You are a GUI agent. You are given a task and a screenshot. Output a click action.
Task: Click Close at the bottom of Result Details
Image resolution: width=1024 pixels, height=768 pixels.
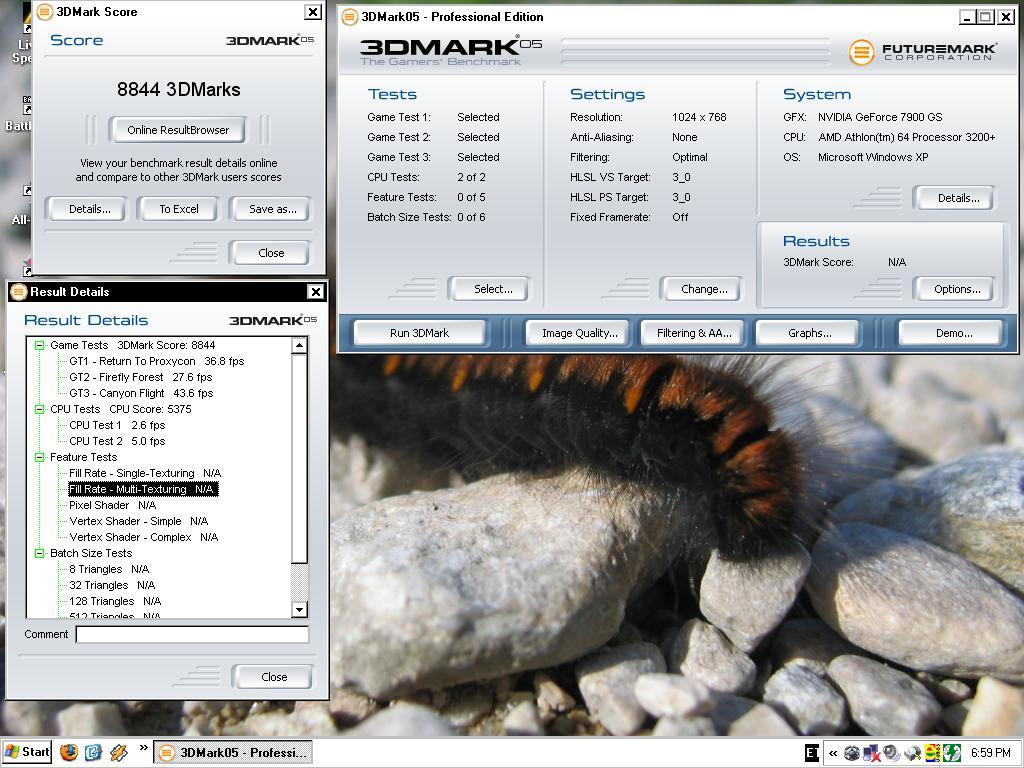click(274, 677)
